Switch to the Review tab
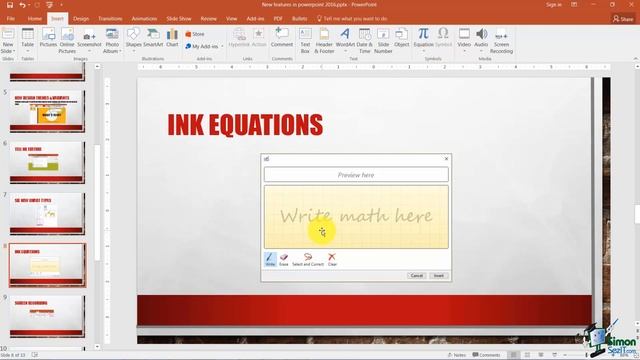 209,19
